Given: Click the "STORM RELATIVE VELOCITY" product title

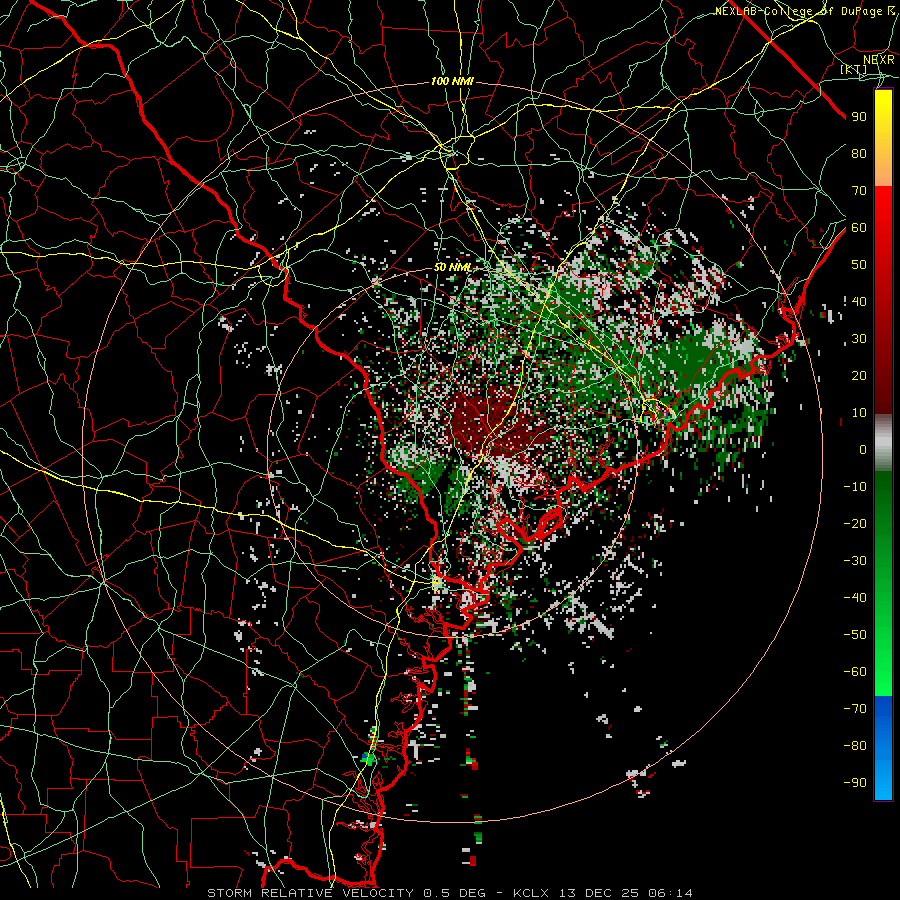Looking at the screenshot, I should pos(310,893).
